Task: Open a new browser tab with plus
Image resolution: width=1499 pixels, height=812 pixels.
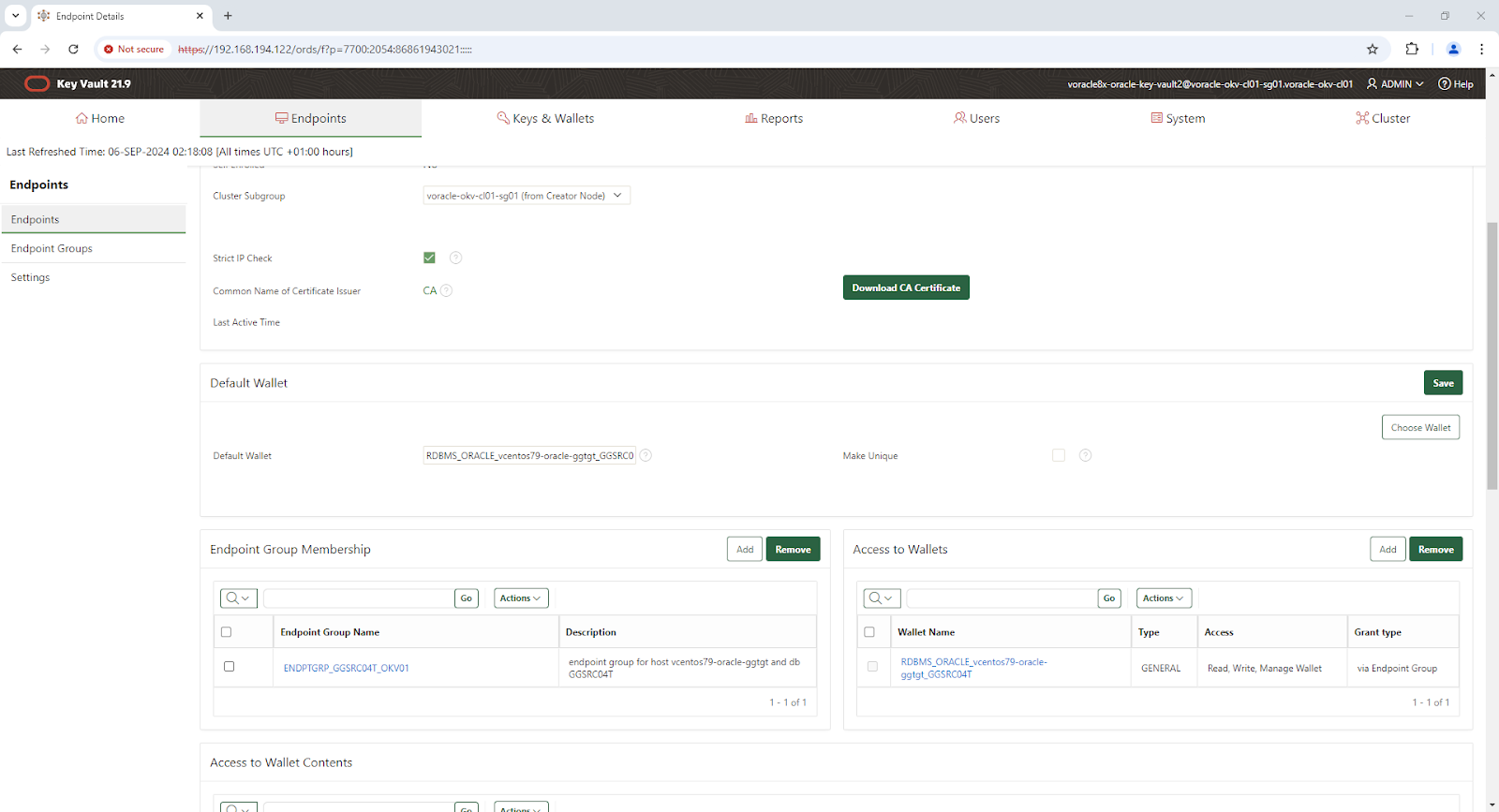Action: [228, 15]
